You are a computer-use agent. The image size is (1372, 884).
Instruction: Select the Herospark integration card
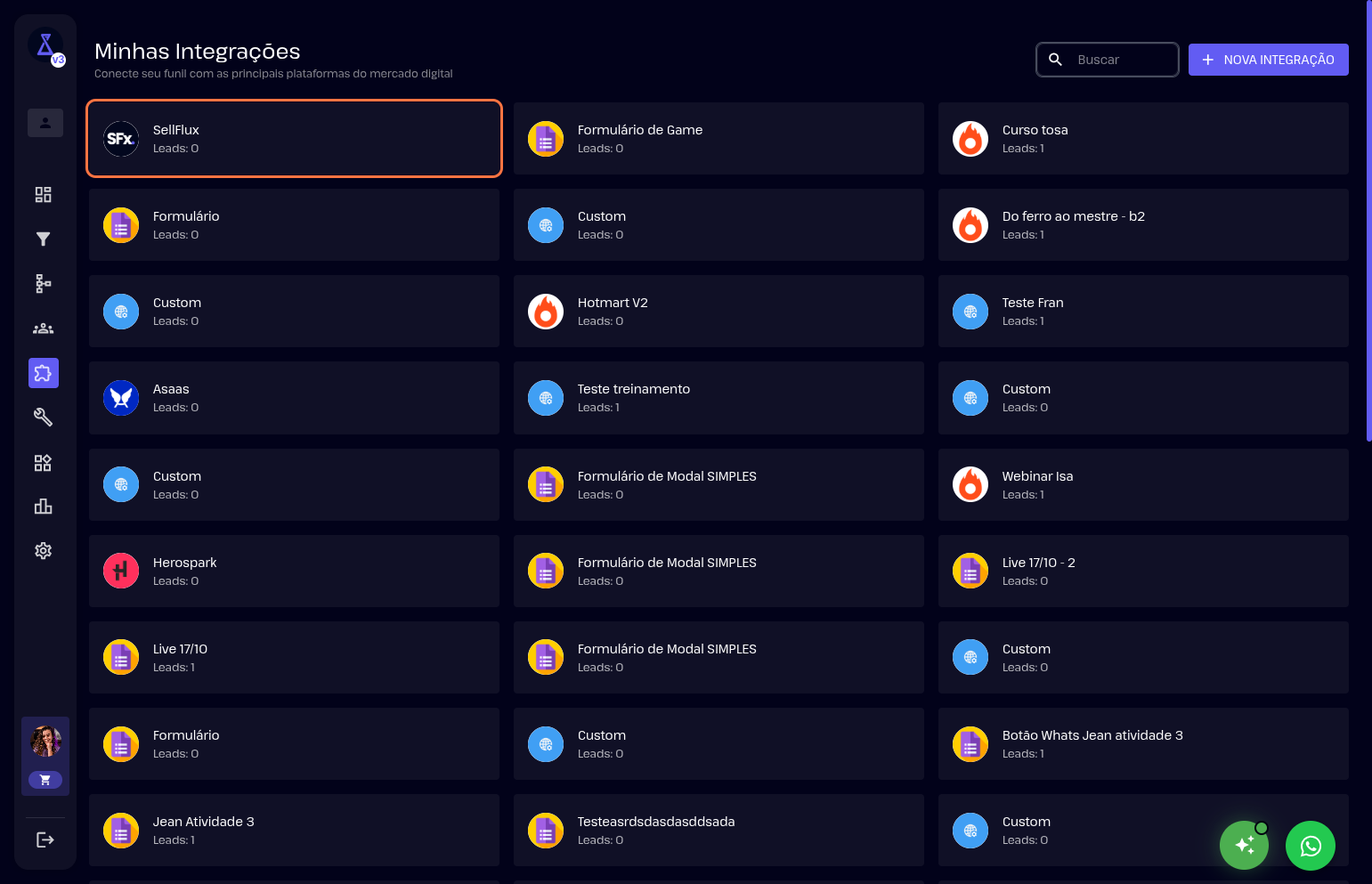294,571
